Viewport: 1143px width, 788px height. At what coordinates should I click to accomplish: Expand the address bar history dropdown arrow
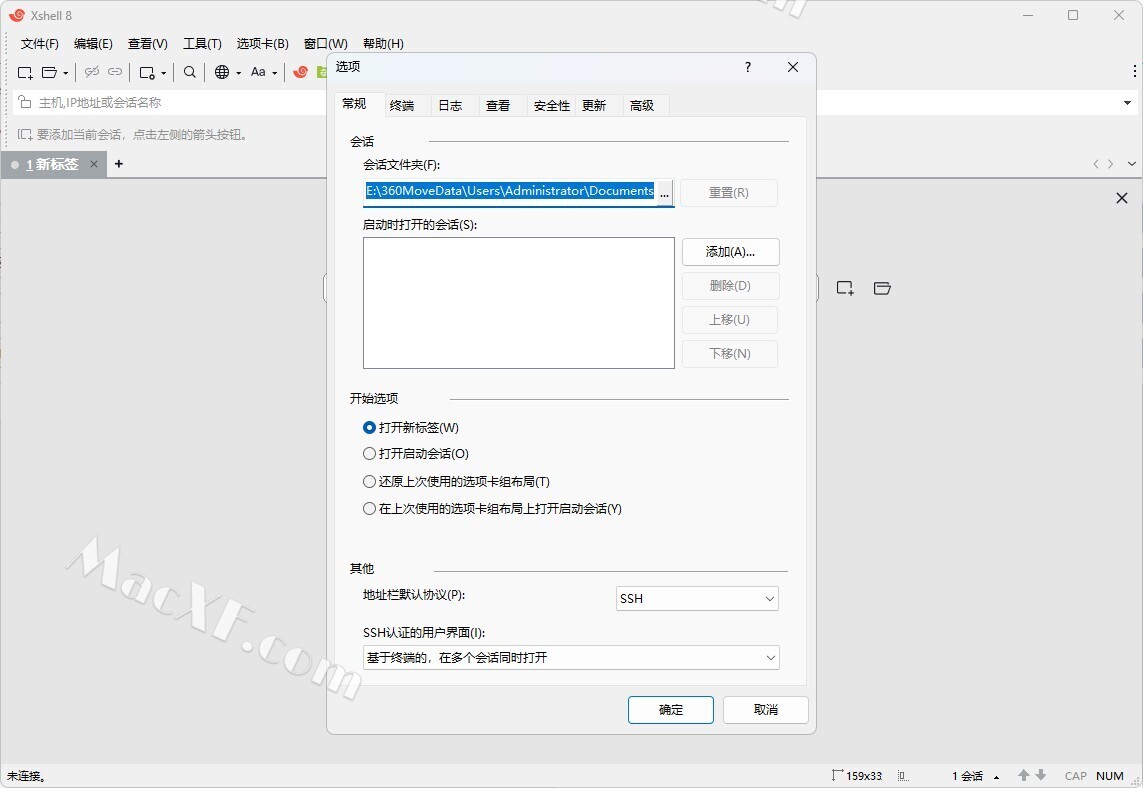click(x=1127, y=103)
